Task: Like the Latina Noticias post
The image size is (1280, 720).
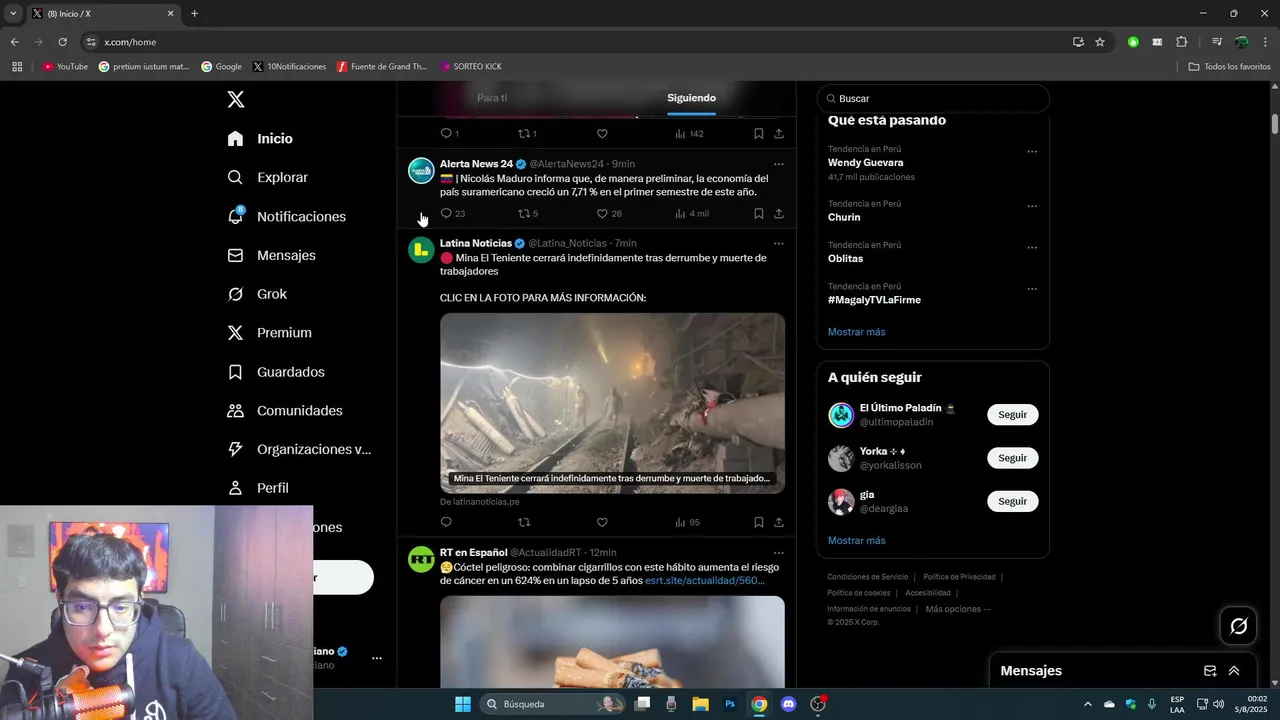Action: point(602,522)
